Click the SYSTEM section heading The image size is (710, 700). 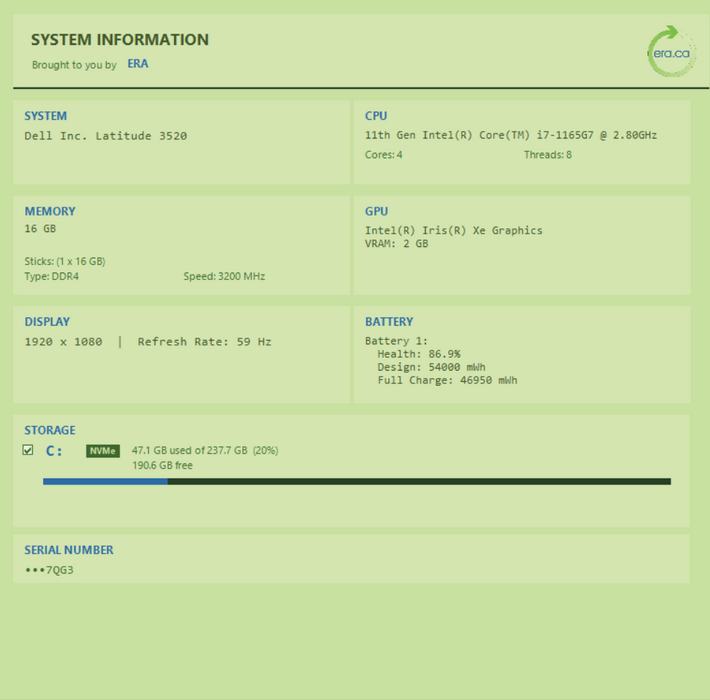point(46,116)
